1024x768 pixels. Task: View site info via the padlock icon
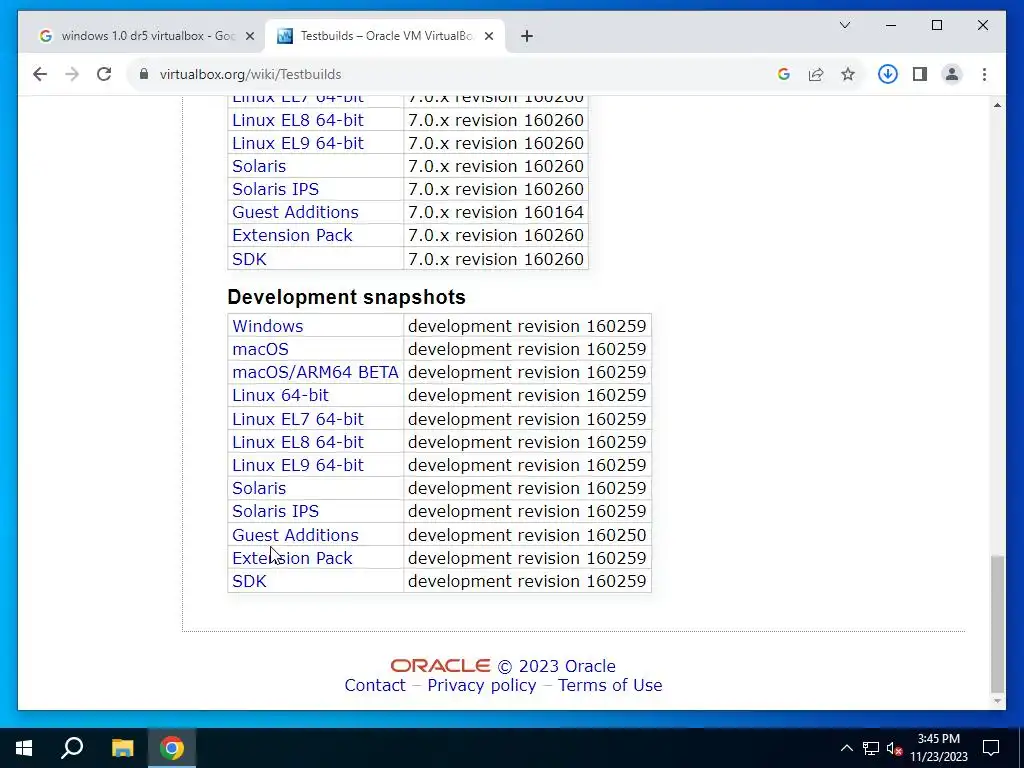click(x=144, y=74)
